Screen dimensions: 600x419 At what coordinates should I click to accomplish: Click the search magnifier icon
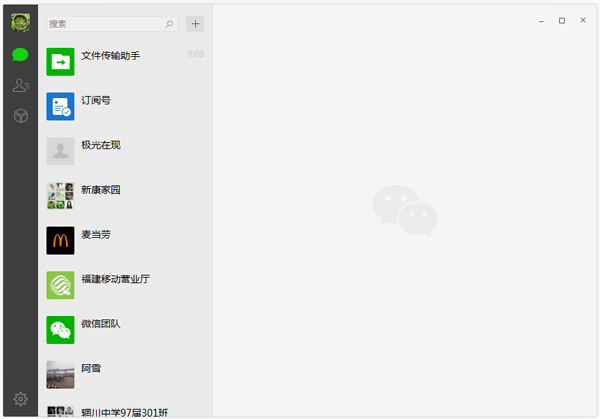(x=169, y=24)
